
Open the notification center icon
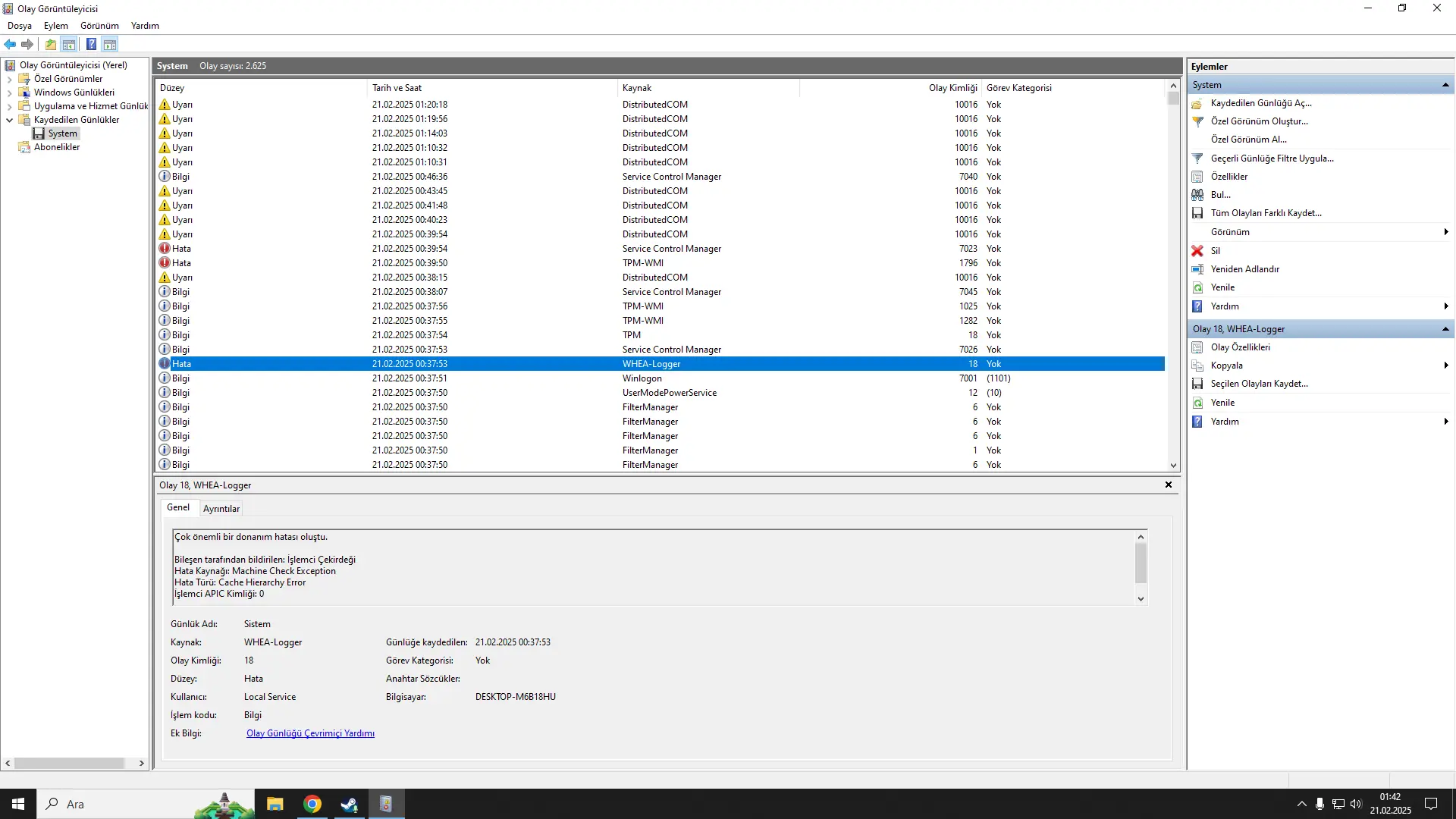coord(1431,804)
